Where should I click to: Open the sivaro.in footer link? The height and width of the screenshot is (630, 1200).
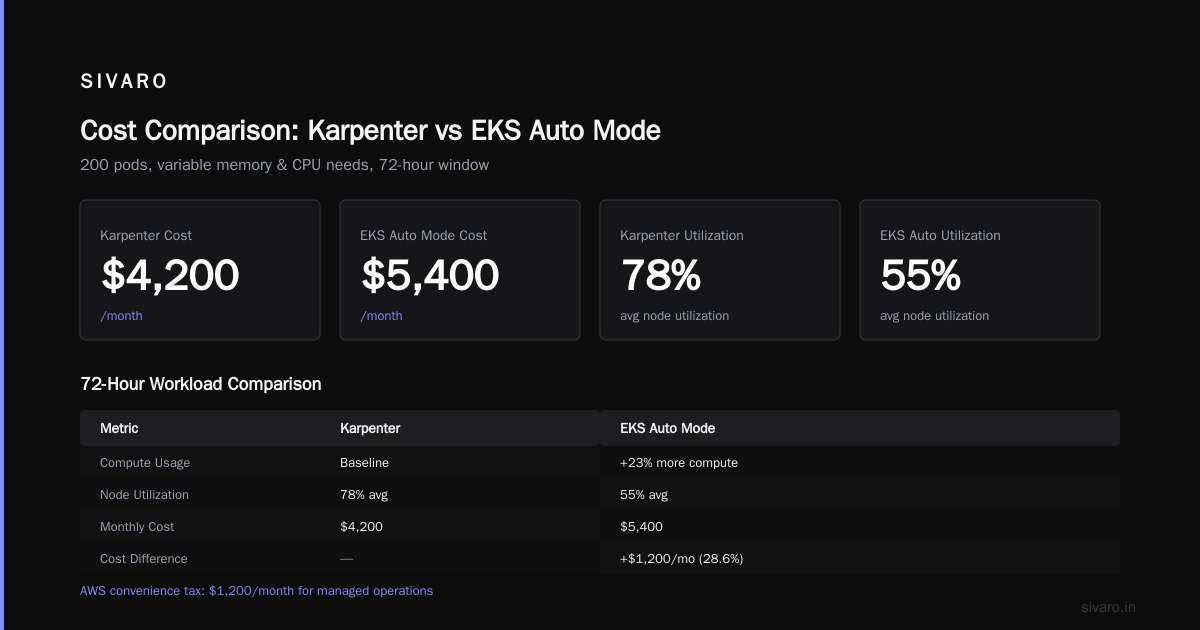tap(1109, 607)
